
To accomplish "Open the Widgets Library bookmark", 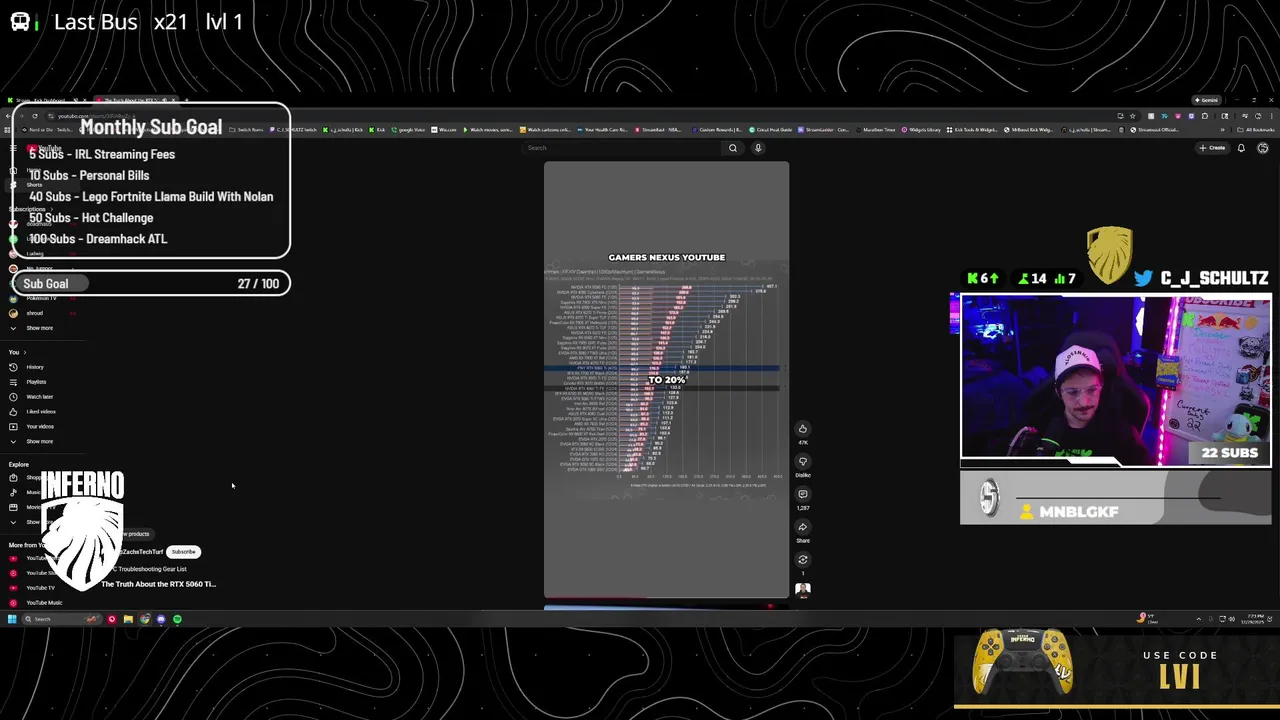I will (923, 130).
